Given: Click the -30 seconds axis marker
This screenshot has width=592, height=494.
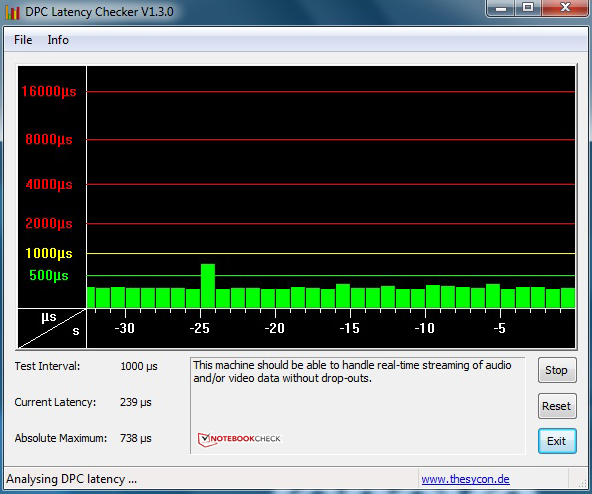Looking at the screenshot, I should click(x=125, y=328).
